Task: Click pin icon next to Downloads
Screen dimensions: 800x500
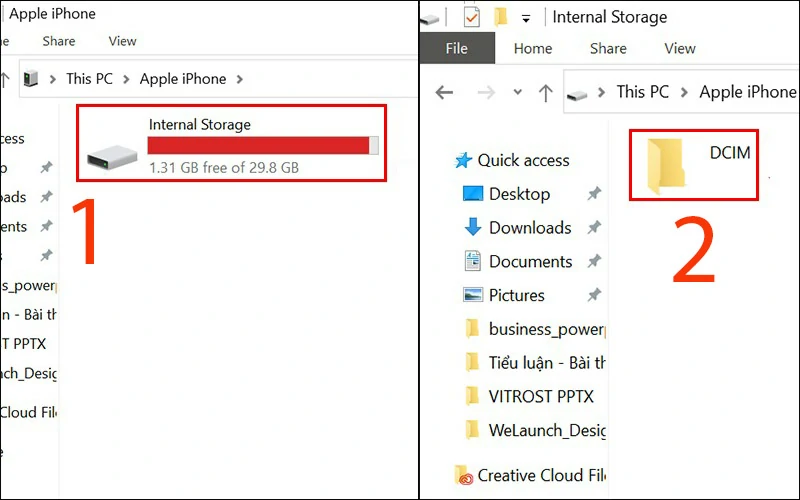Action: [594, 228]
